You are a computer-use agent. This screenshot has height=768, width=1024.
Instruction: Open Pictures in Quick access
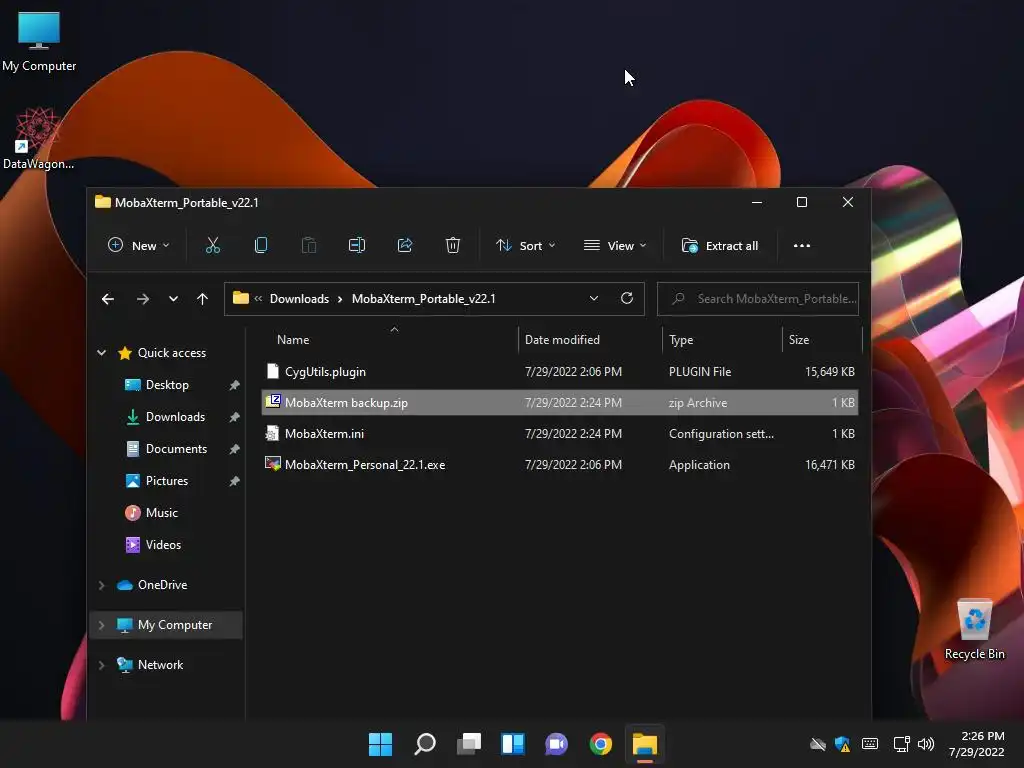click(x=167, y=481)
